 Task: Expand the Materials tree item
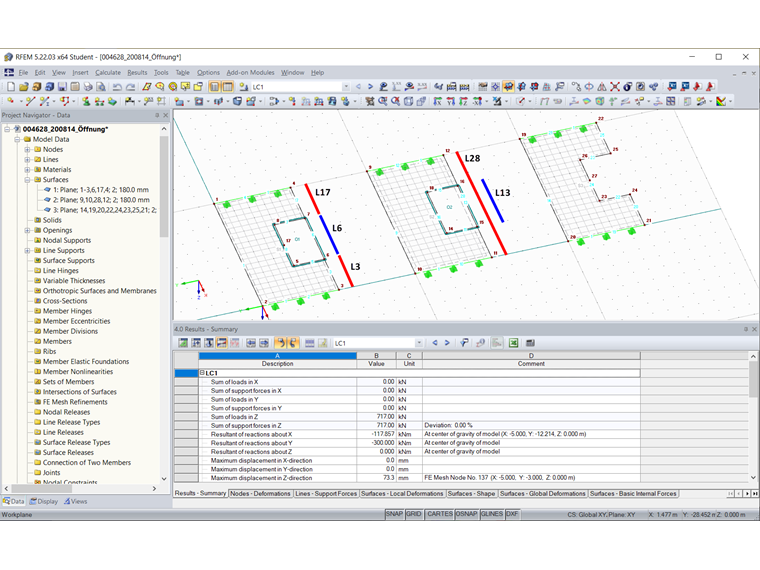pos(28,170)
